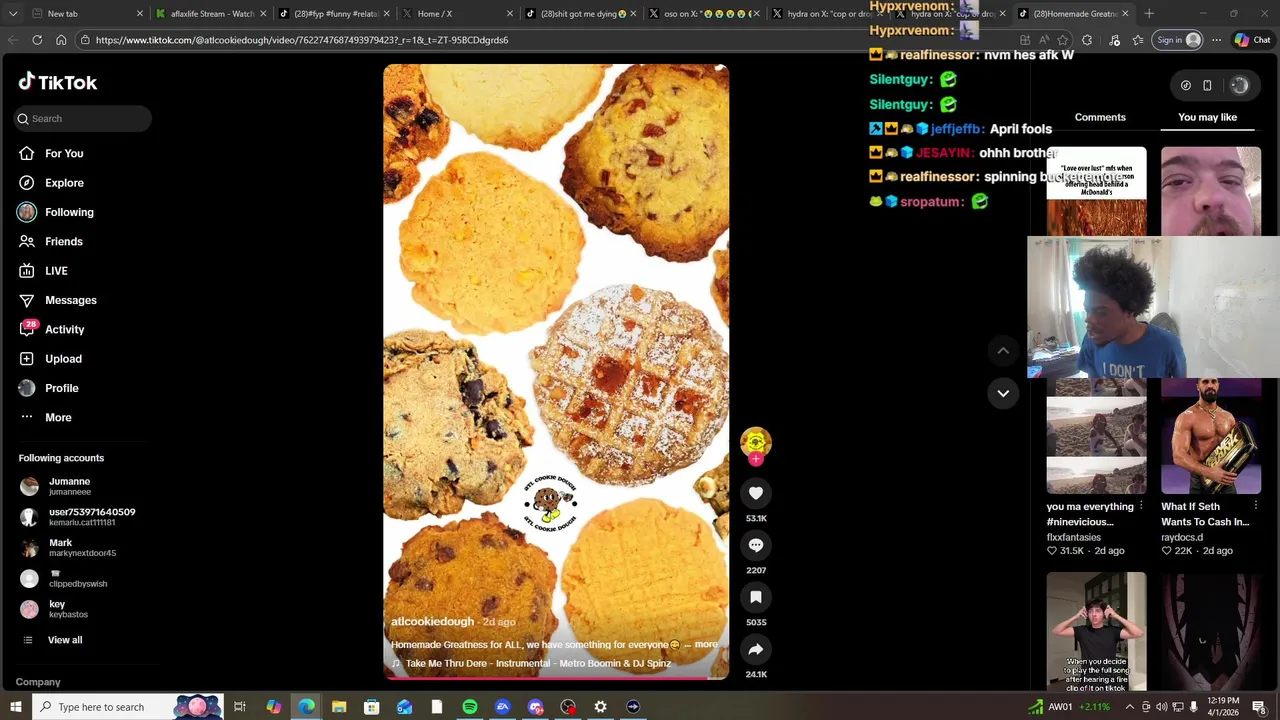Viewport: 1280px width, 720px height.
Task: Open more options for 'you ma everything'
Action: [x=1141, y=506]
